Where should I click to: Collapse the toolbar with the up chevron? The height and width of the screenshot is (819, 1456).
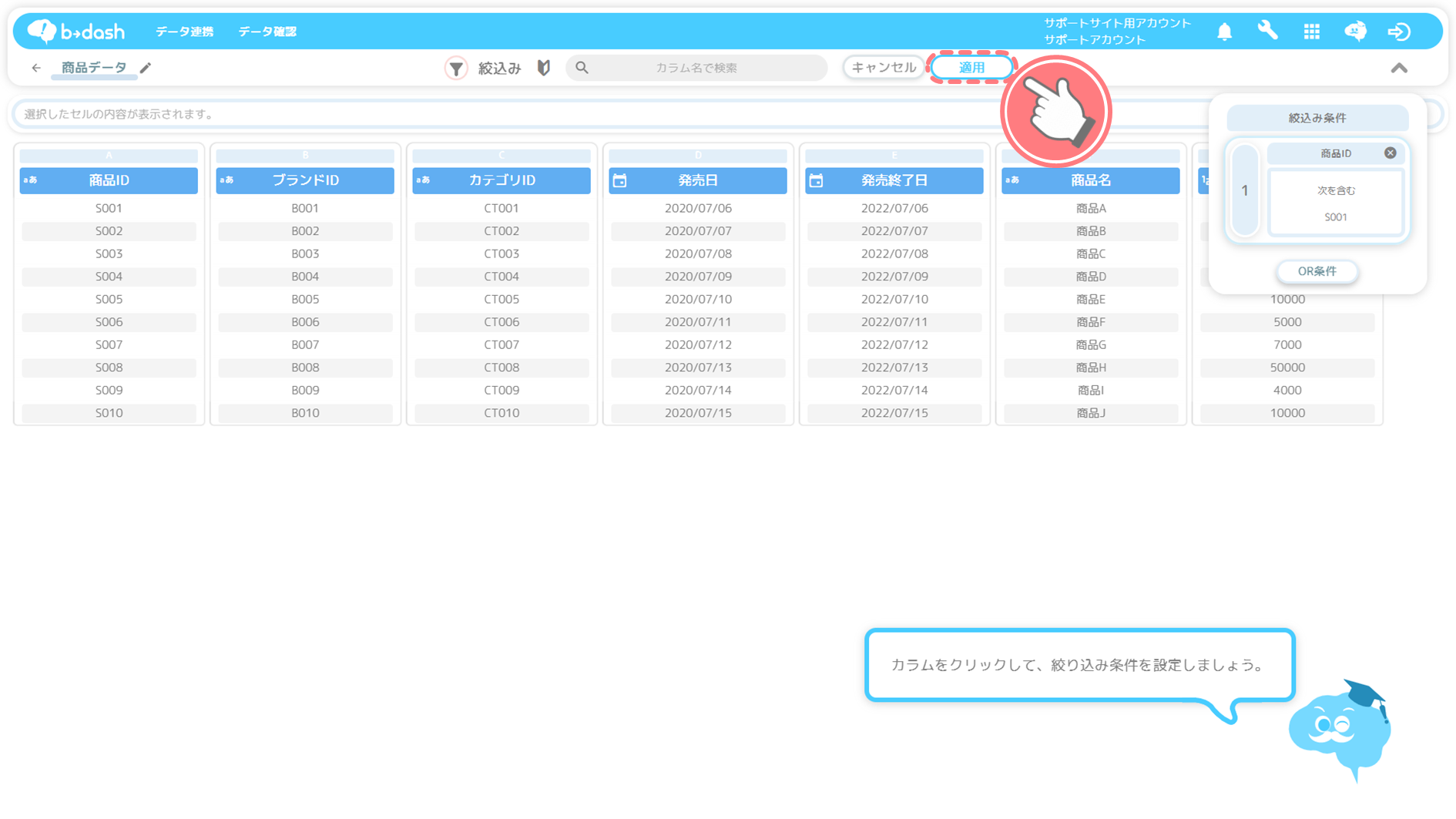coord(1399,69)
